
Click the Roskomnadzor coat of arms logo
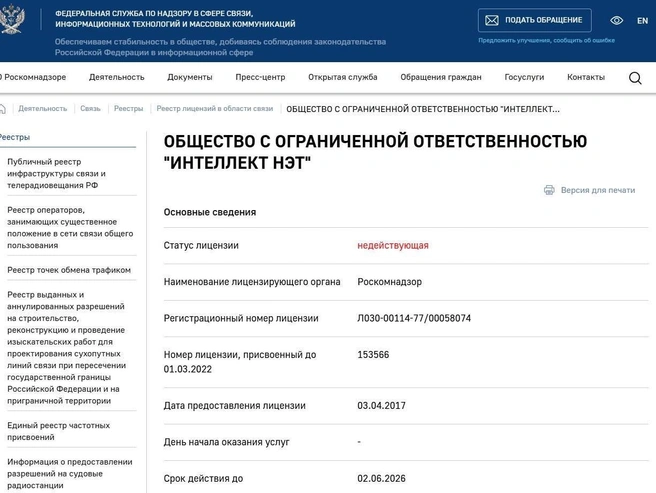click(x=13, y=19)
